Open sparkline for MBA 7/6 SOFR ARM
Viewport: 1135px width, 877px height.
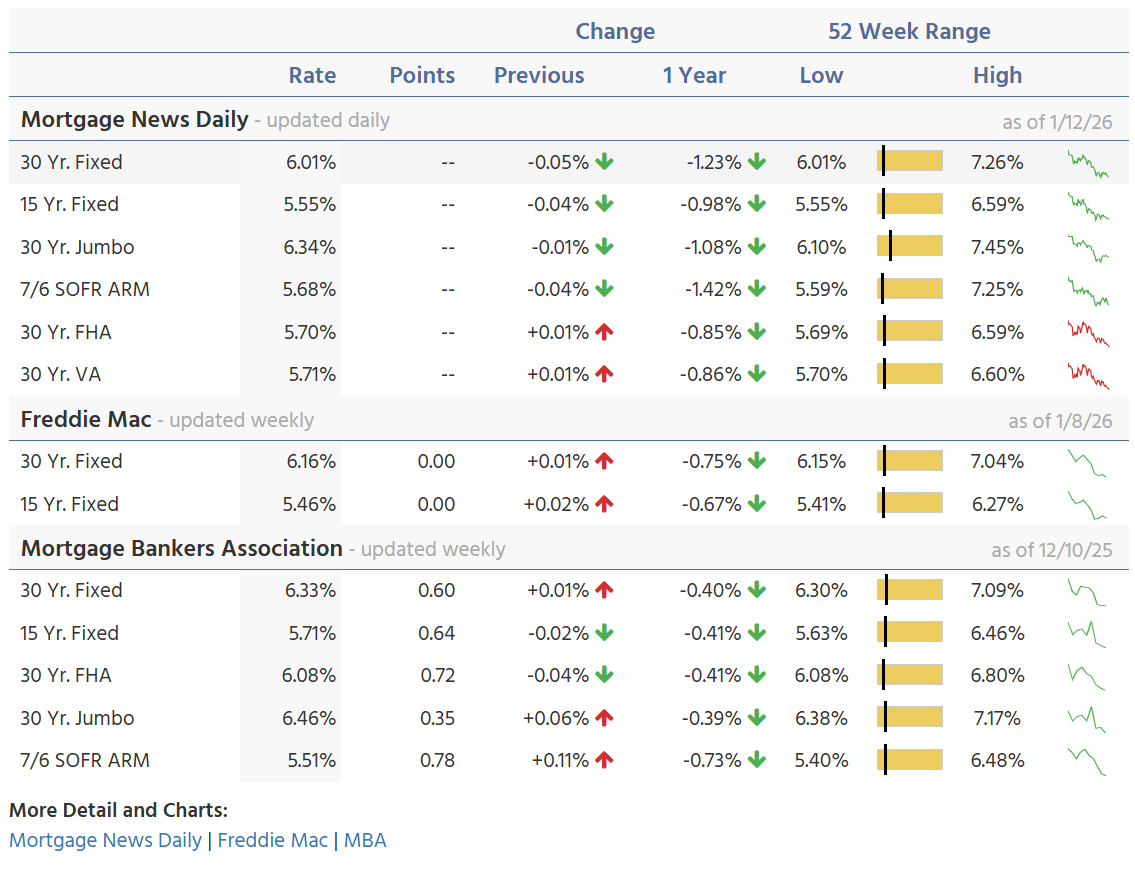pyautogui.click(x=1087, y=762)
